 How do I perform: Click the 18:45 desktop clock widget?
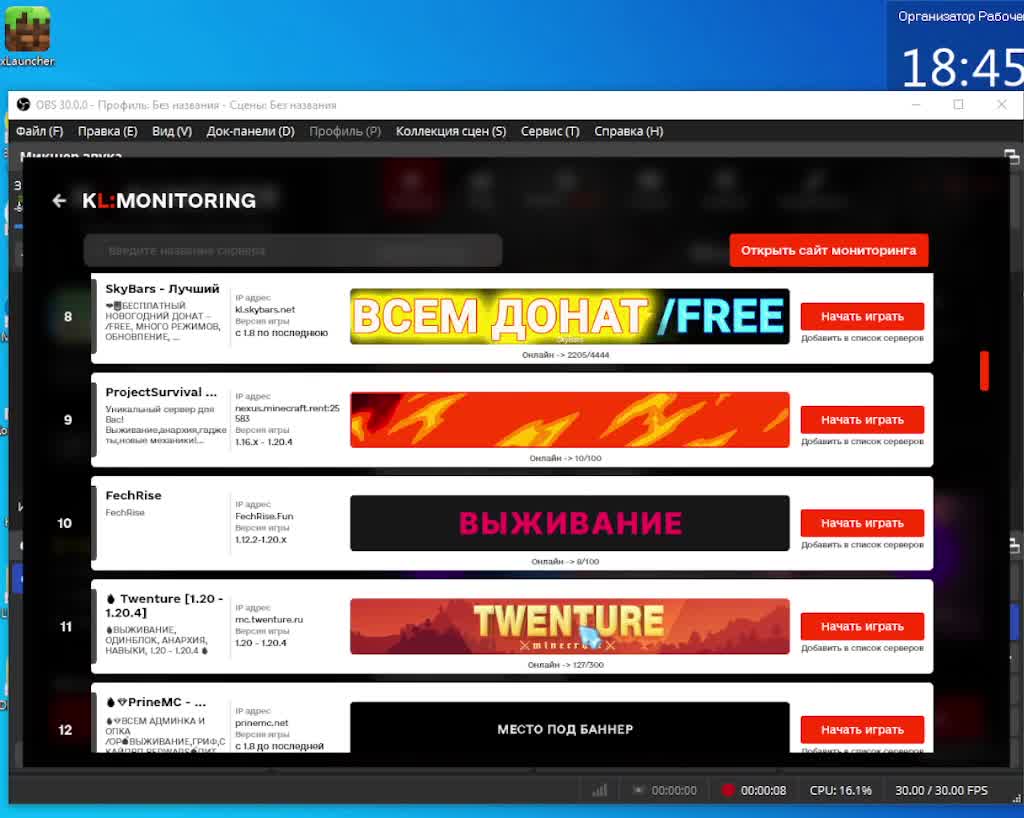pos(961,68)
